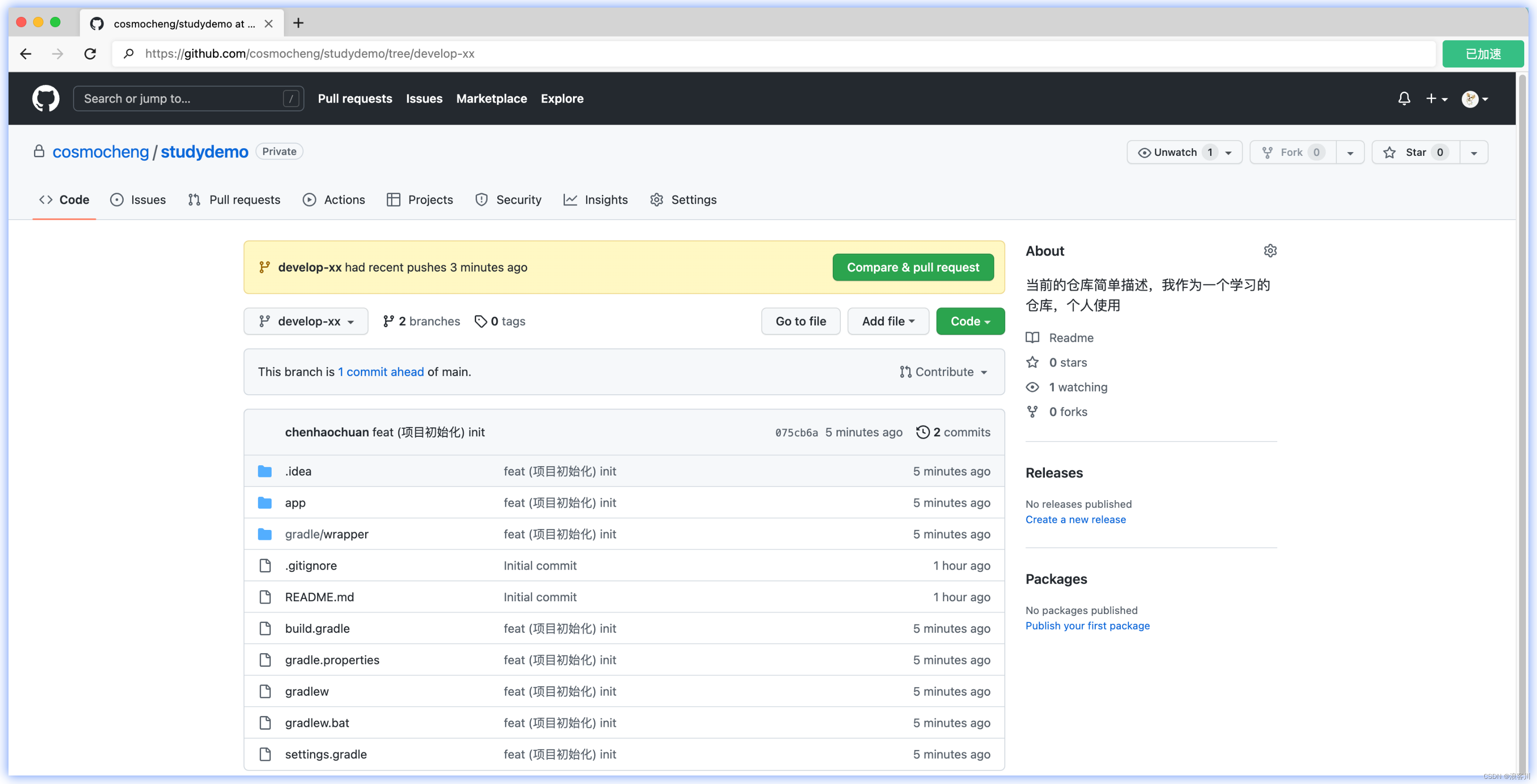Open Marketplace in top navbar
The width and height of the screenshot is (1537, 784).
492,98
